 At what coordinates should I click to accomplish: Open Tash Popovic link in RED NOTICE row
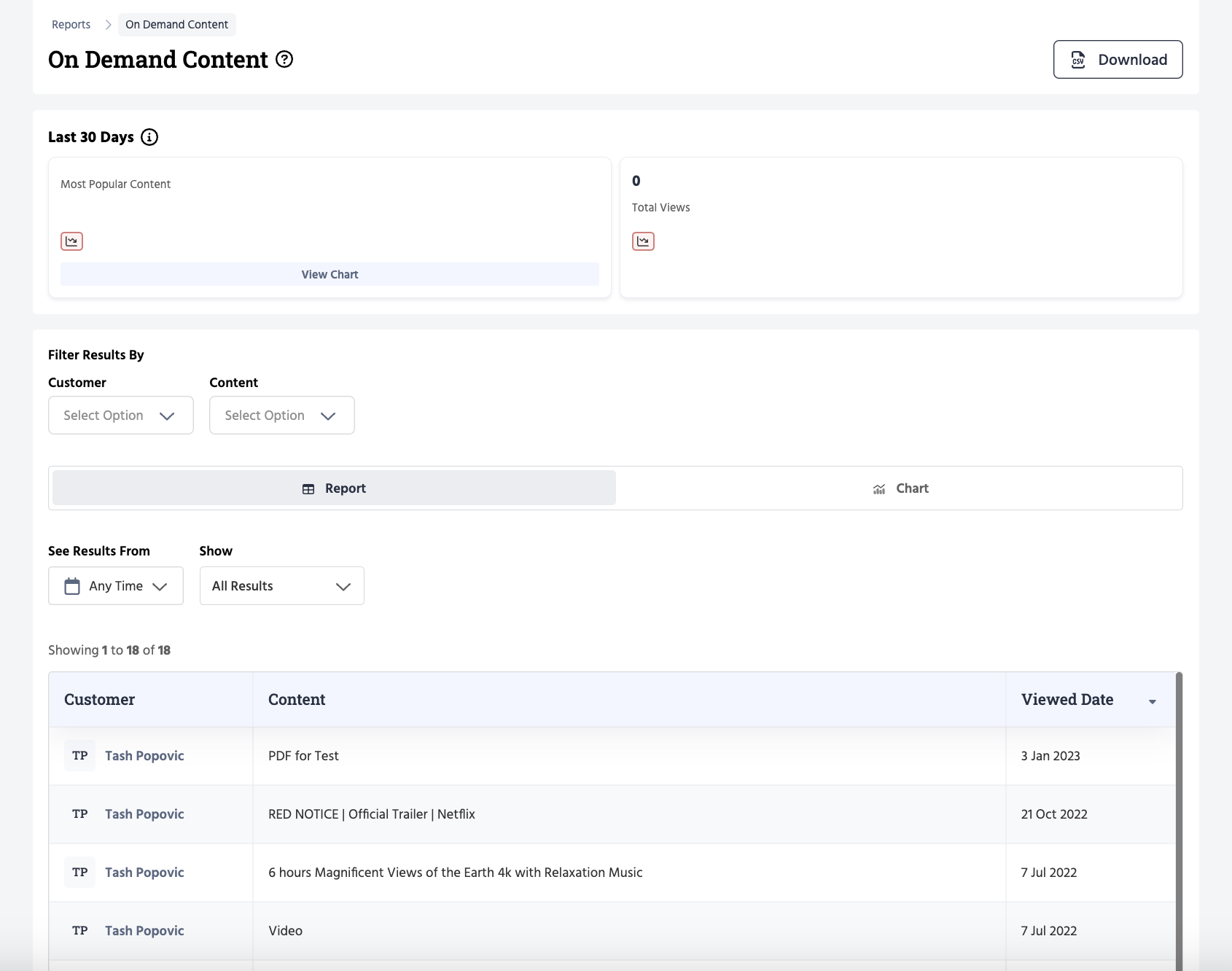pos(144,814)
